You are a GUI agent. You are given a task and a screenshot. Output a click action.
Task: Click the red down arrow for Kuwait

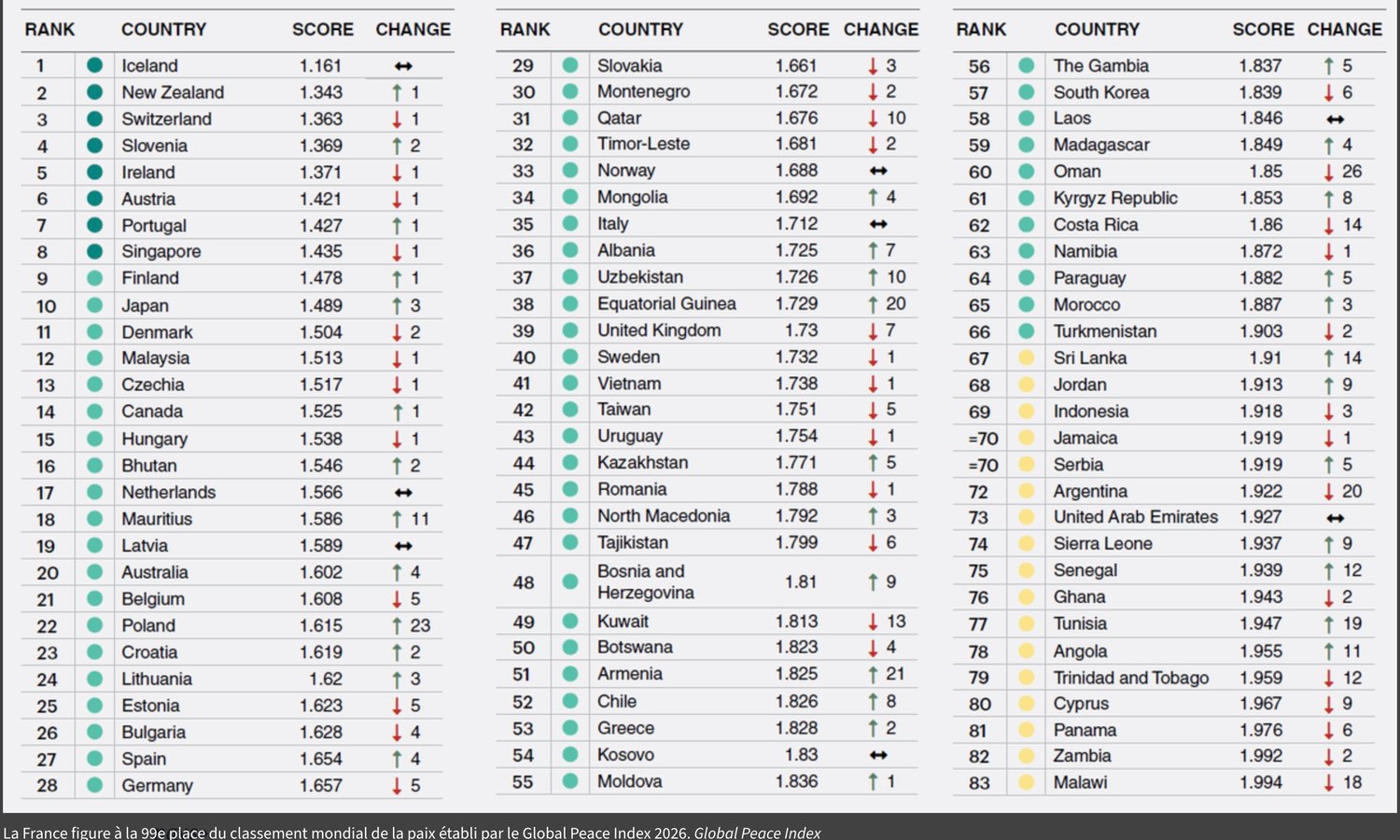pos(873,622)
